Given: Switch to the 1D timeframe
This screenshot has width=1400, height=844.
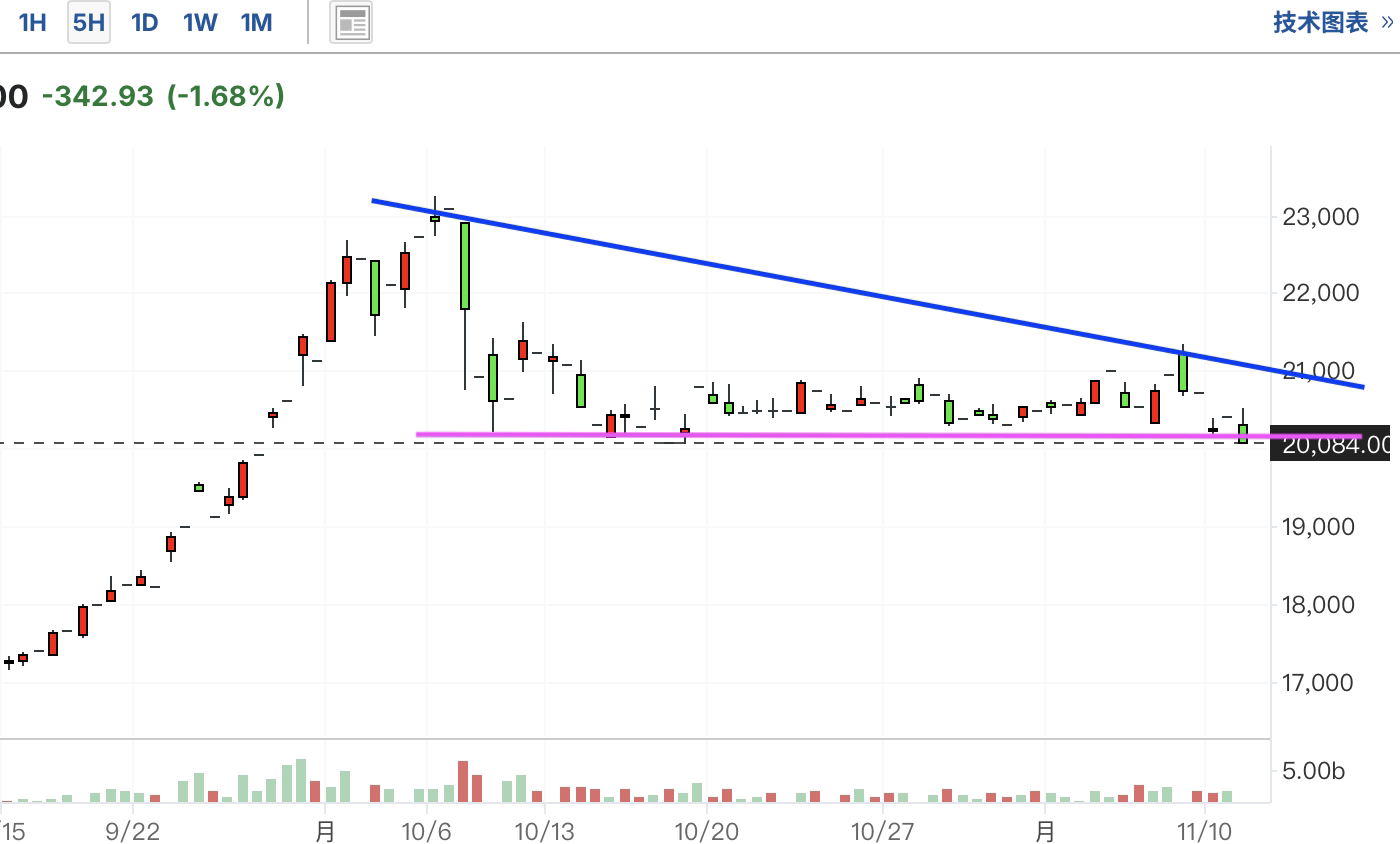Looking at the screenshot, I should 145,22.
